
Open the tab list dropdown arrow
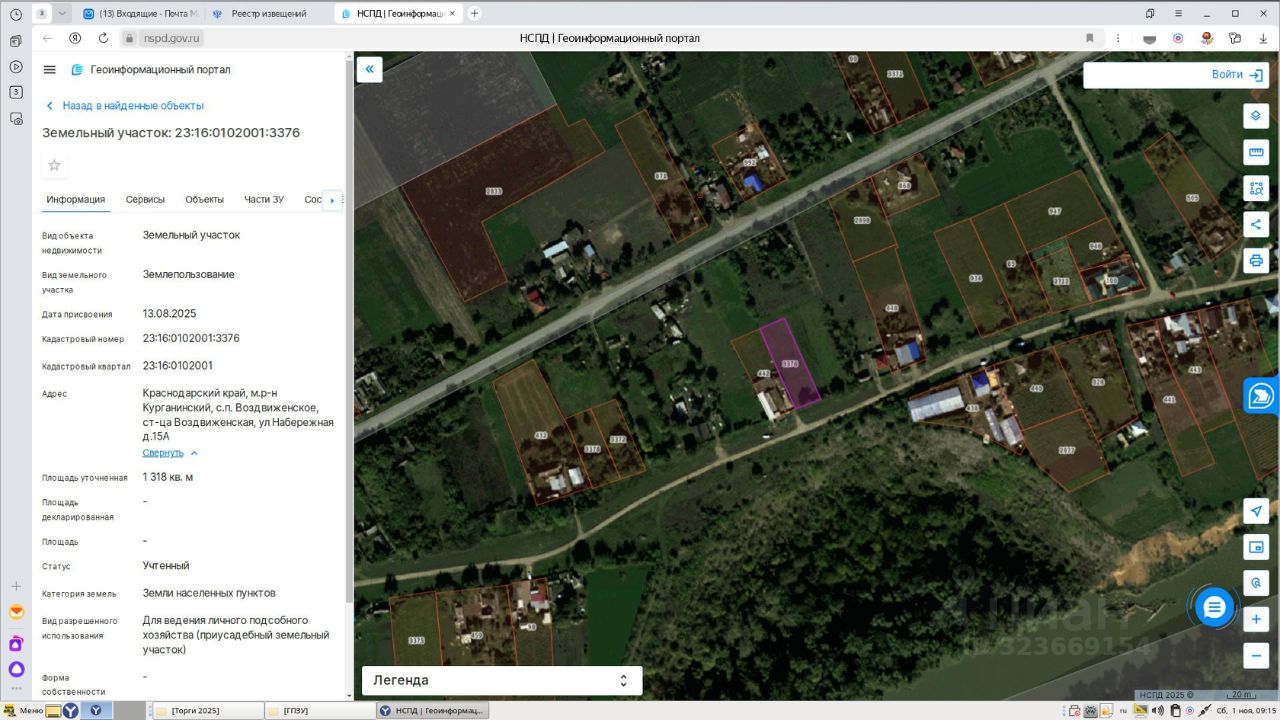(x=63, y=14)
